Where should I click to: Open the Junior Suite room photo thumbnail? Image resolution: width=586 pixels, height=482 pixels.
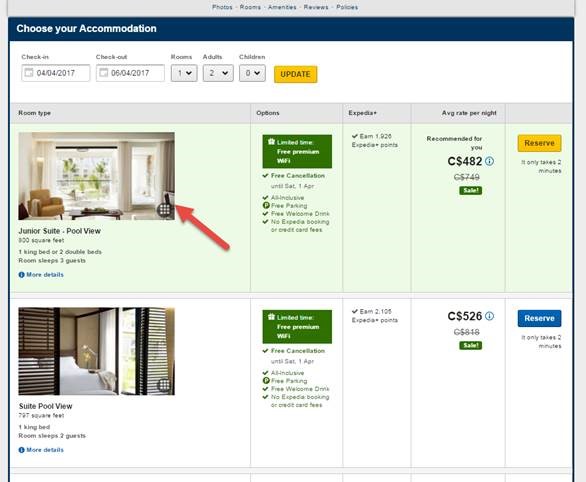(96, 176)
